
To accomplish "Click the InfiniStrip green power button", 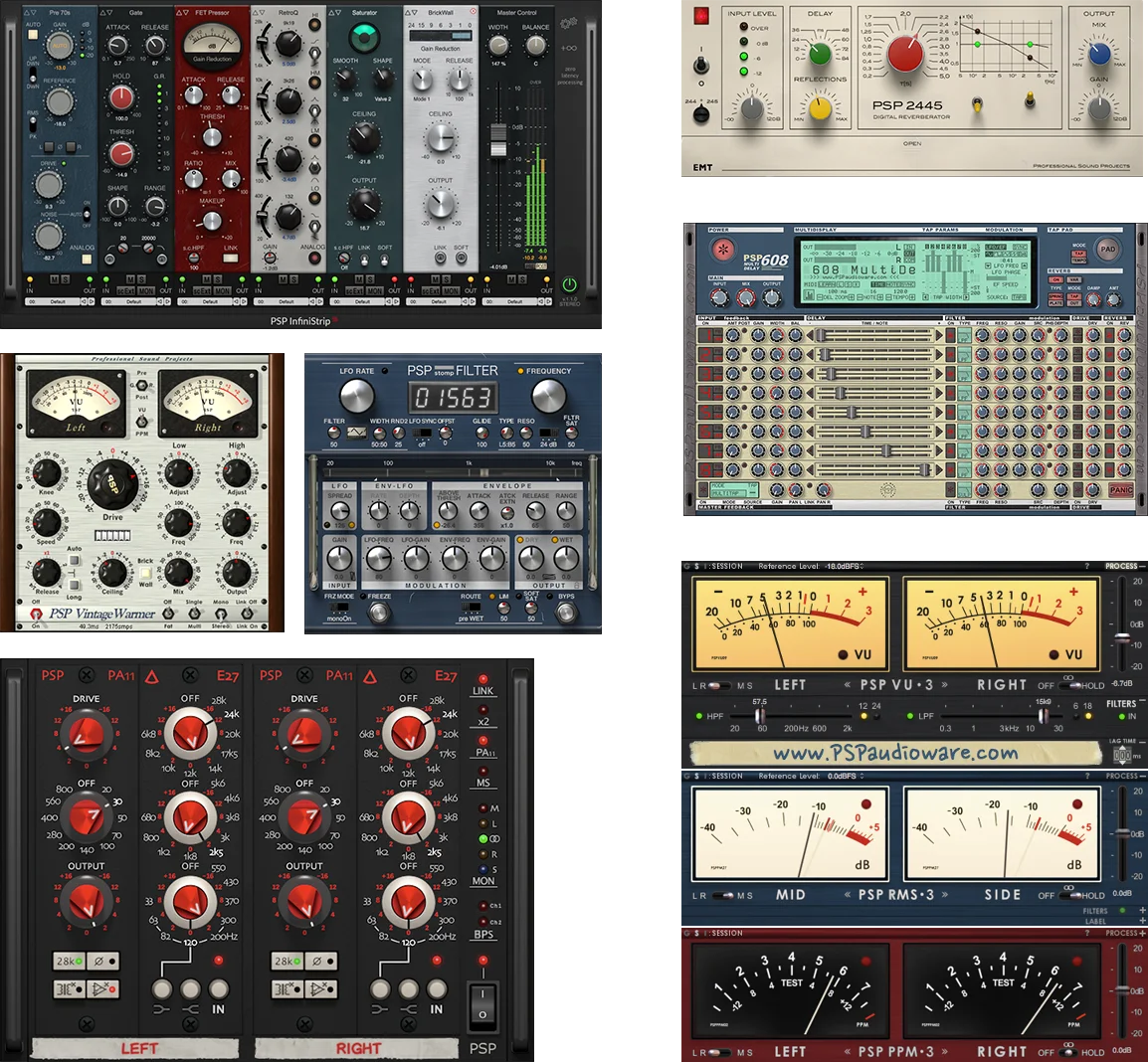I will (570, 284).
